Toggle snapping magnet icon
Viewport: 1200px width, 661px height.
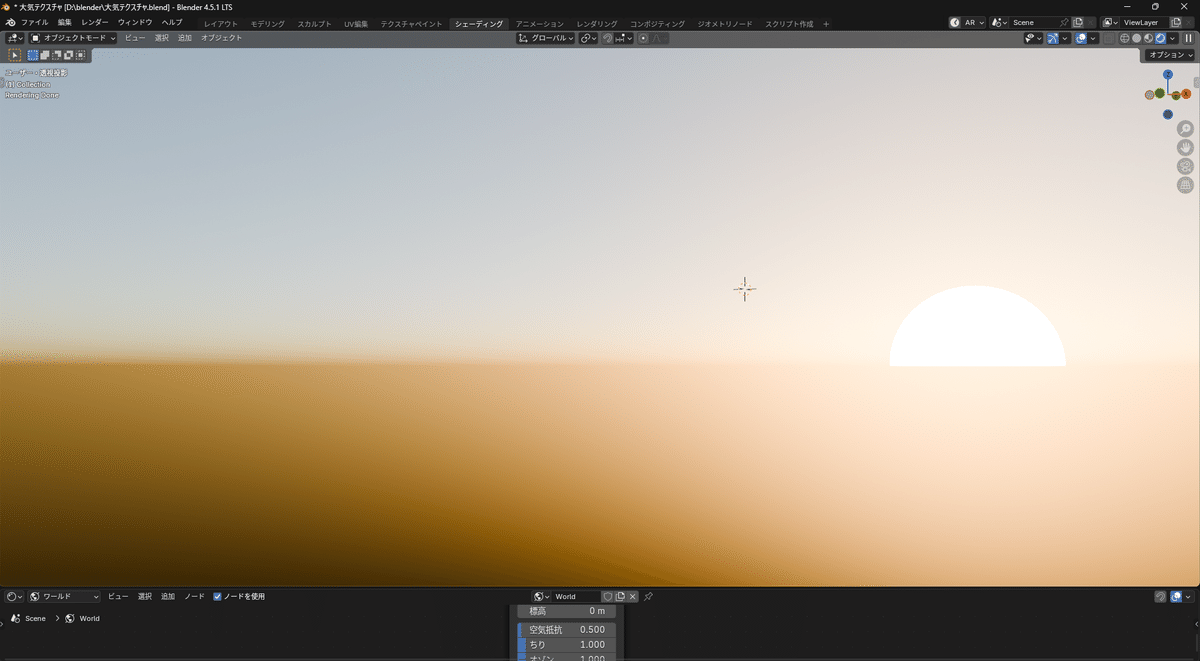pyautogui.click(x=607, y=38)
